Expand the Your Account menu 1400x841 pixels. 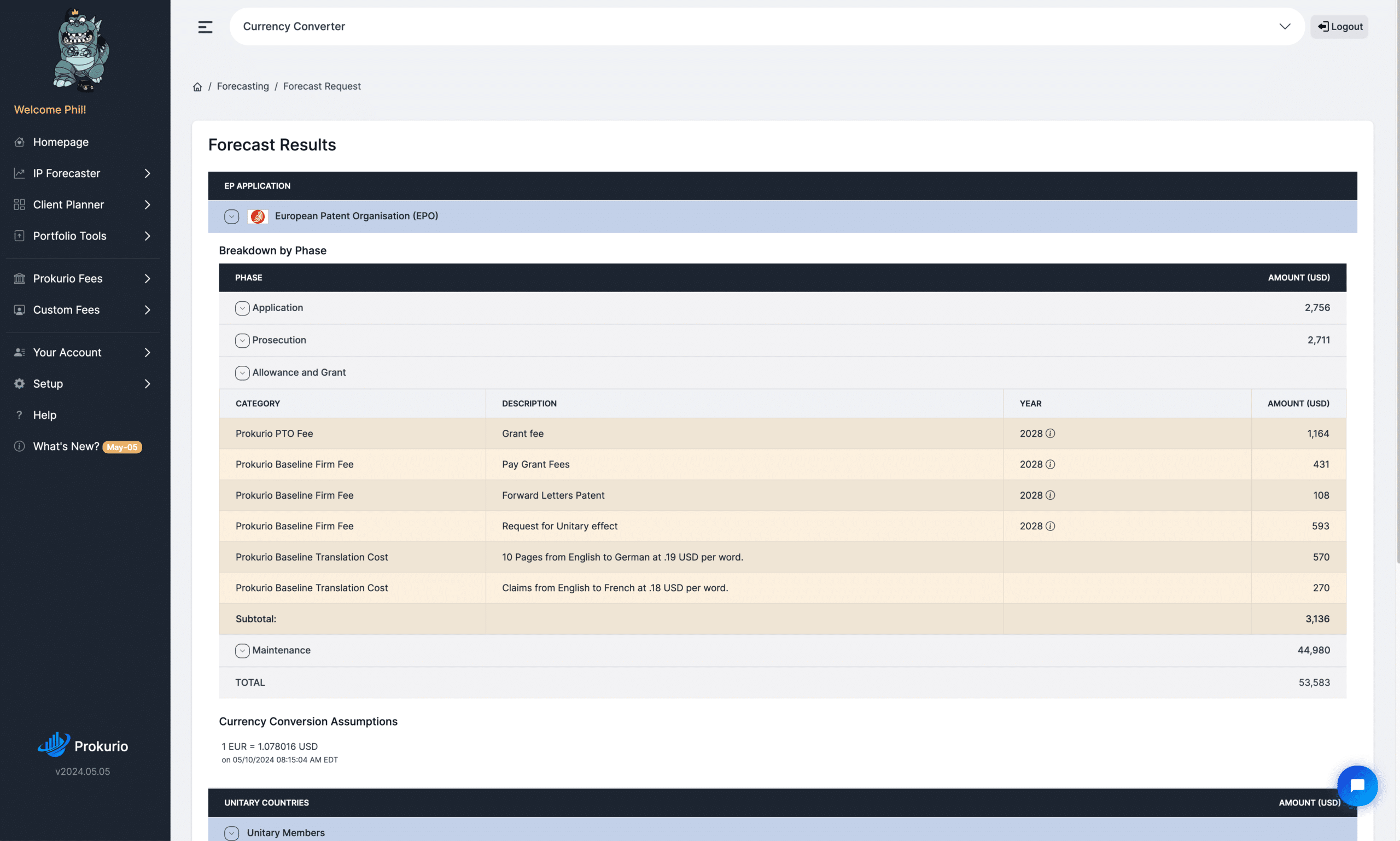[147, 353]
